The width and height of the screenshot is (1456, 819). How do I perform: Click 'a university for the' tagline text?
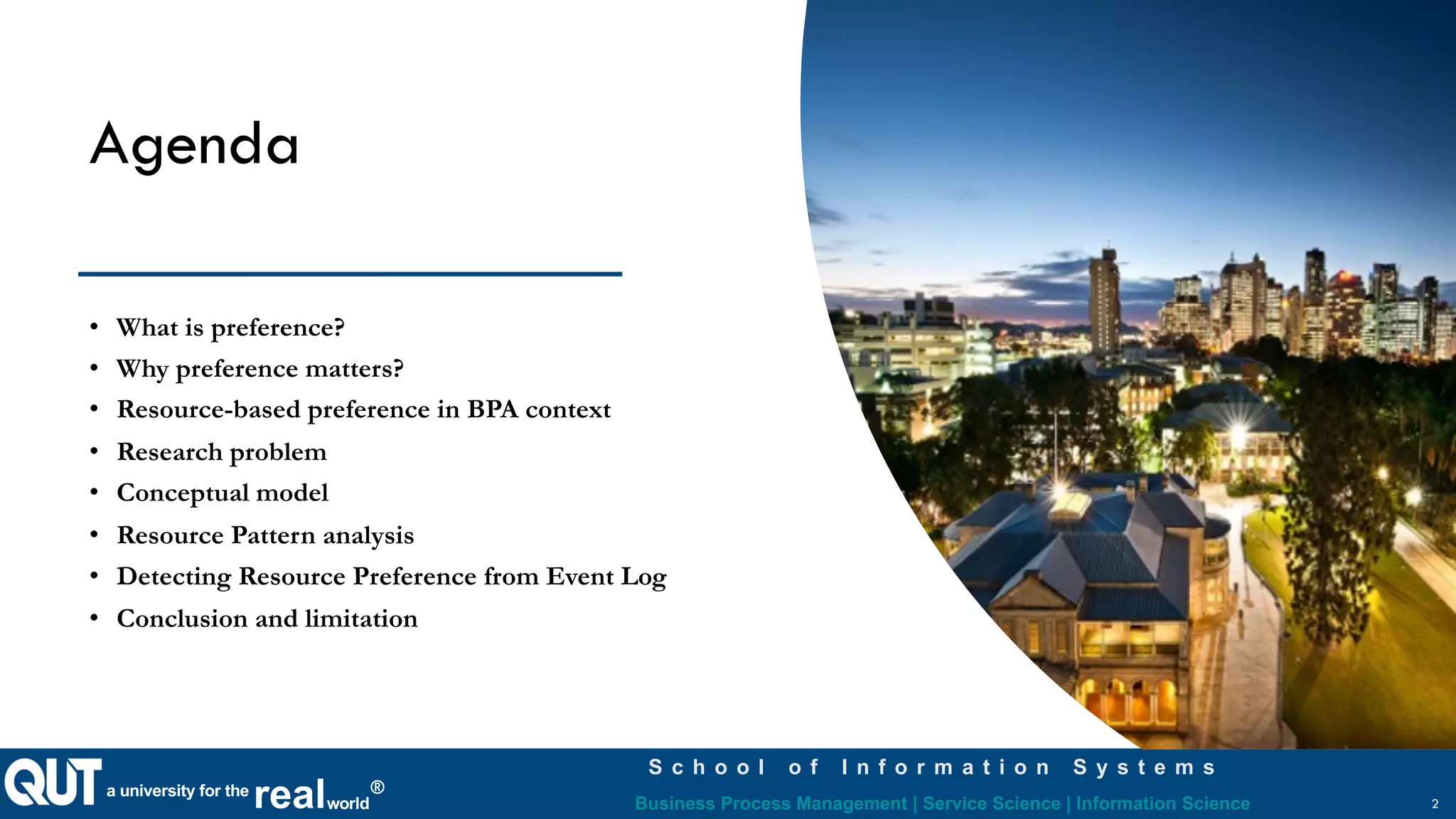tap(177, 791)
